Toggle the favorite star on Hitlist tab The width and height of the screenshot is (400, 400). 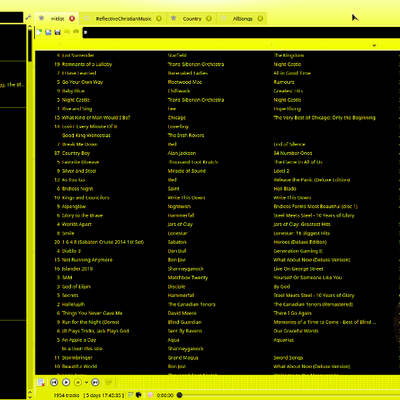click(42, 18)
